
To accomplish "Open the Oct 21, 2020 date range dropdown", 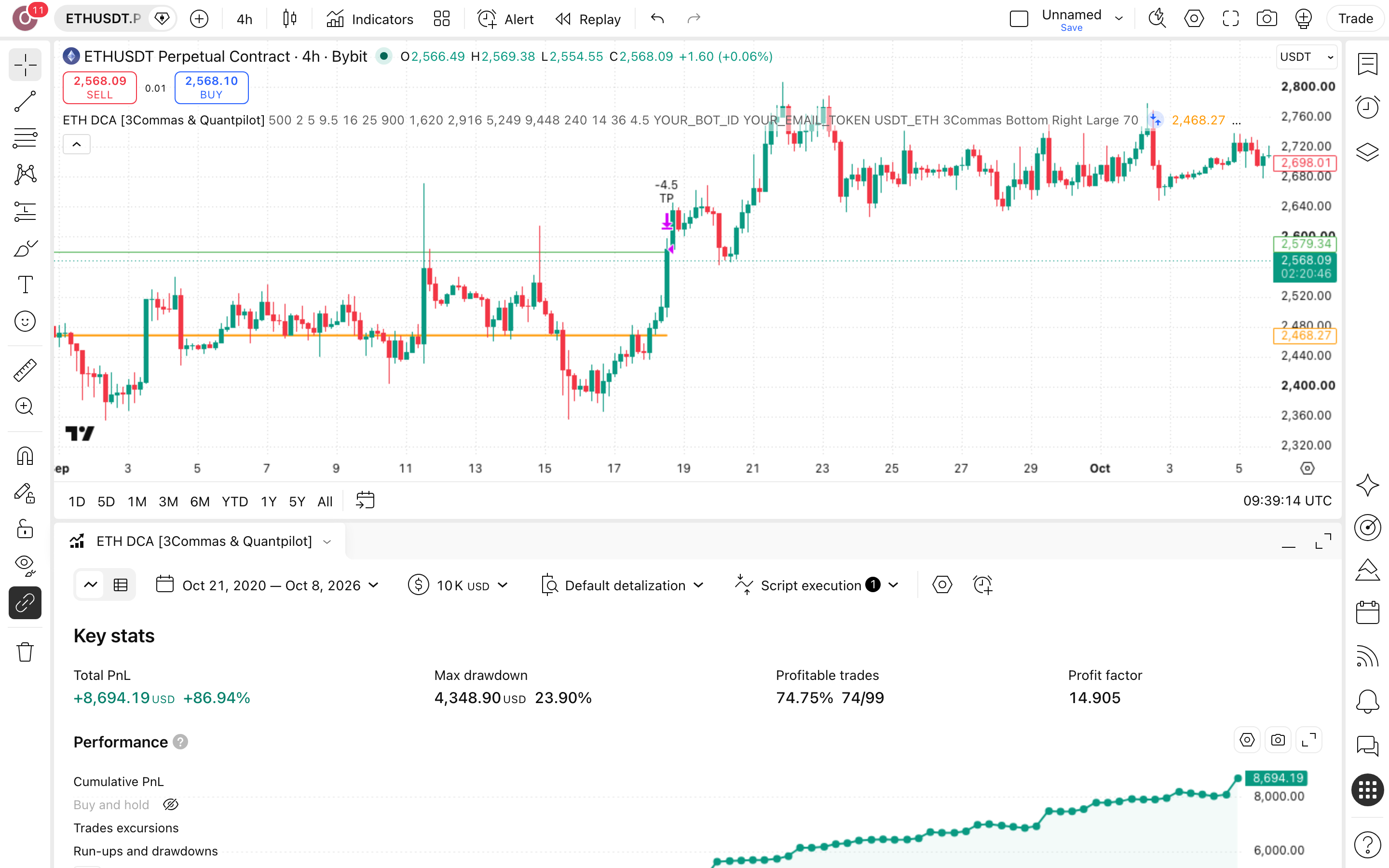I will point(268,585).
